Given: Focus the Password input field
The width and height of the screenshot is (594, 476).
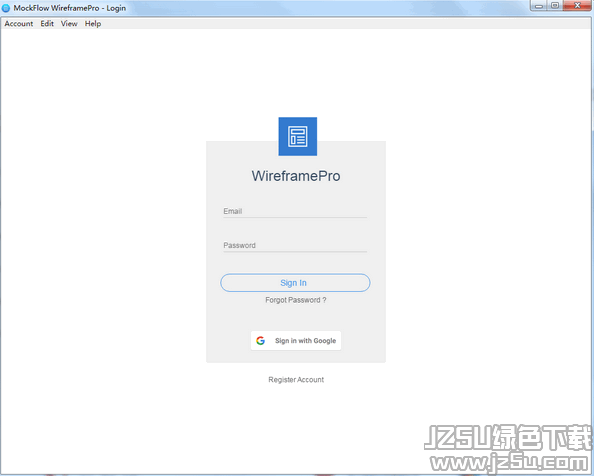Looking at the screenshot, I should 295,245.
